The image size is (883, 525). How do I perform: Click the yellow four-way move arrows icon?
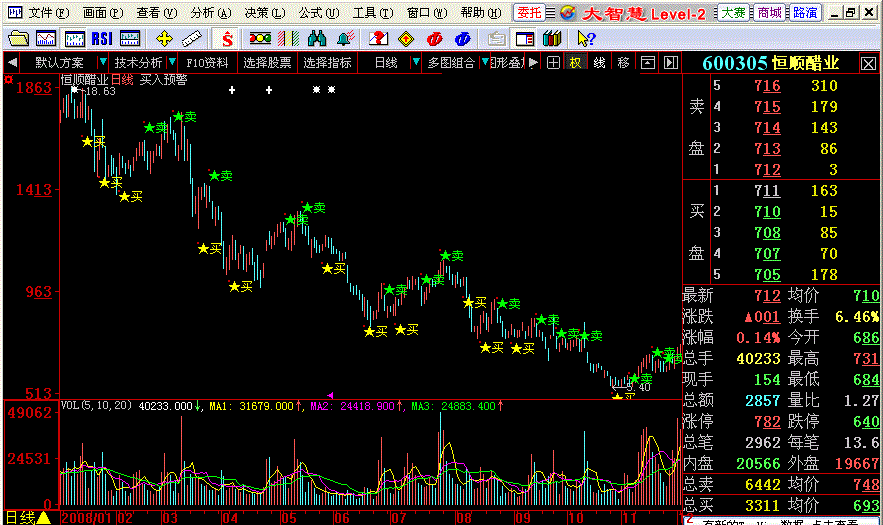[x=164, y=38]
